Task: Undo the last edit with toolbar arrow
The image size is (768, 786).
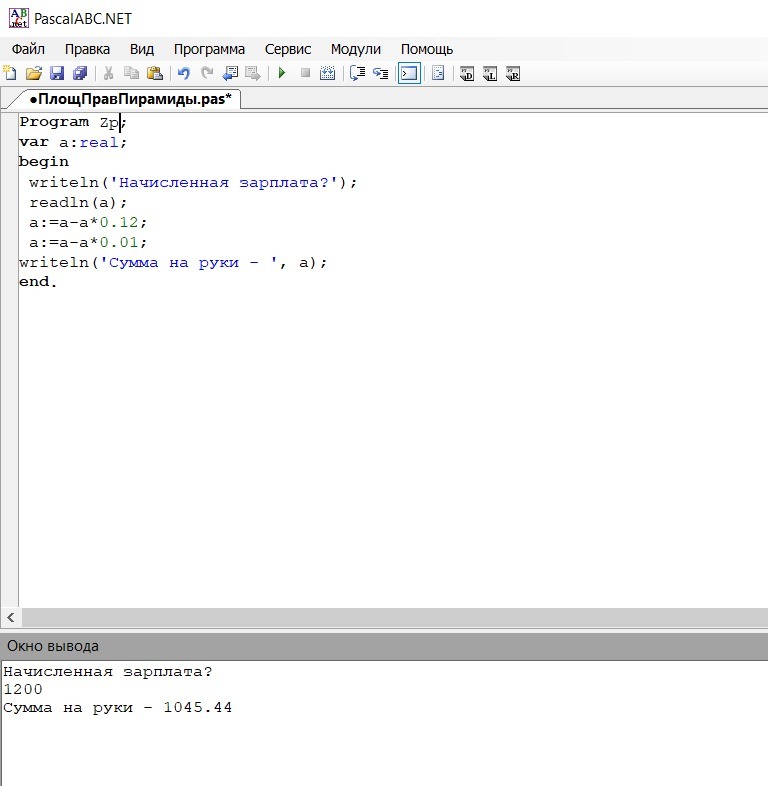Action: click(x=183, y=73)
